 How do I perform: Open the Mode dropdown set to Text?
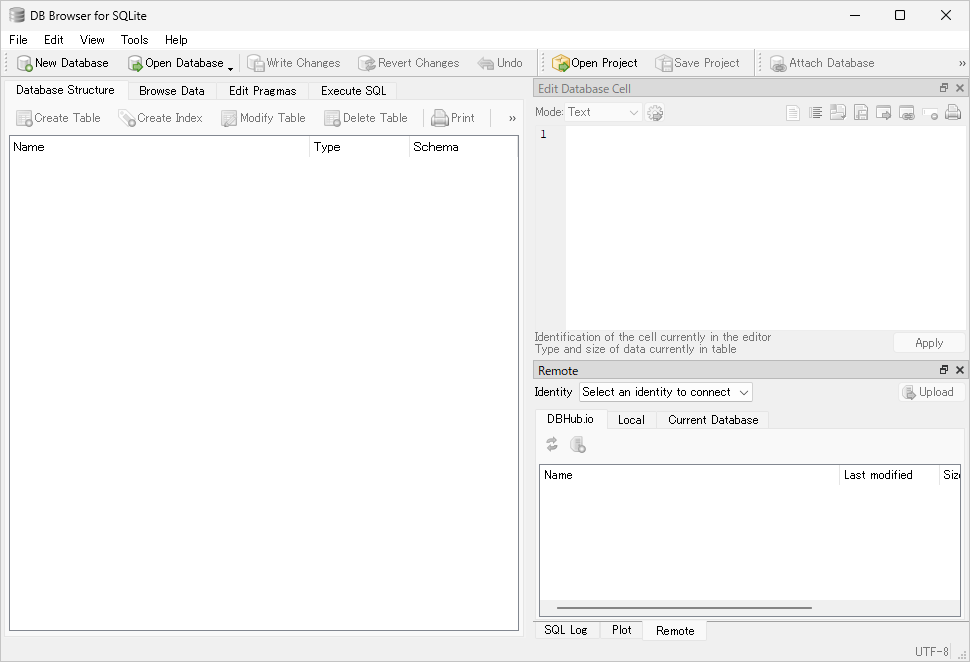[603, 112]
